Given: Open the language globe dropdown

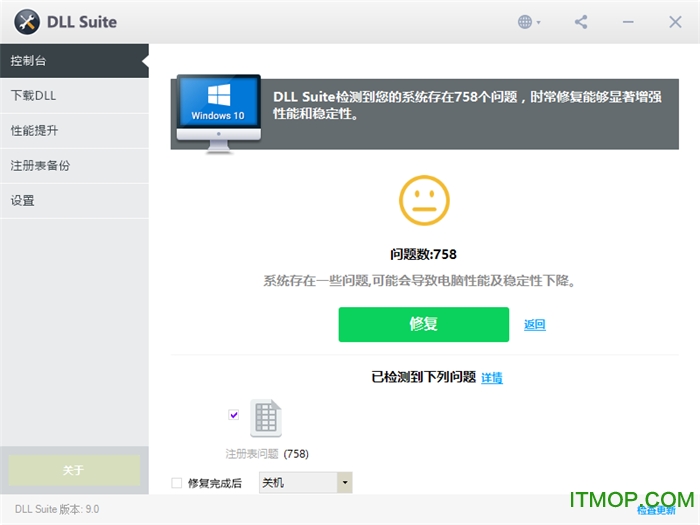Looking at the screenshot, I should (529, 22).
